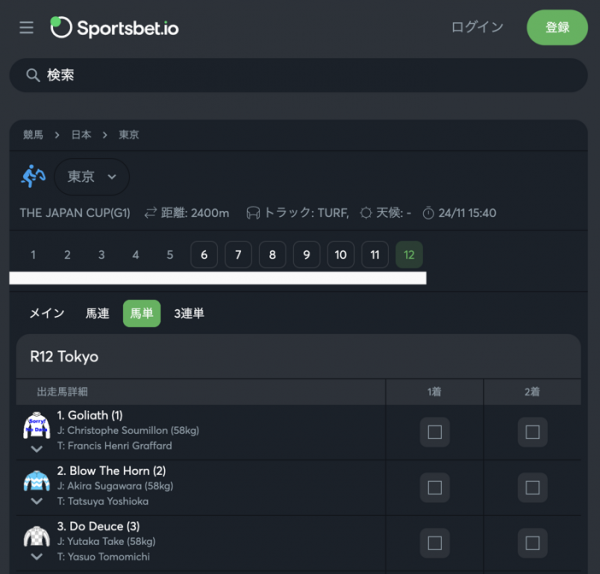600x574 pixels.
Task: Select race number 3
Action: (x=101, y=254)
